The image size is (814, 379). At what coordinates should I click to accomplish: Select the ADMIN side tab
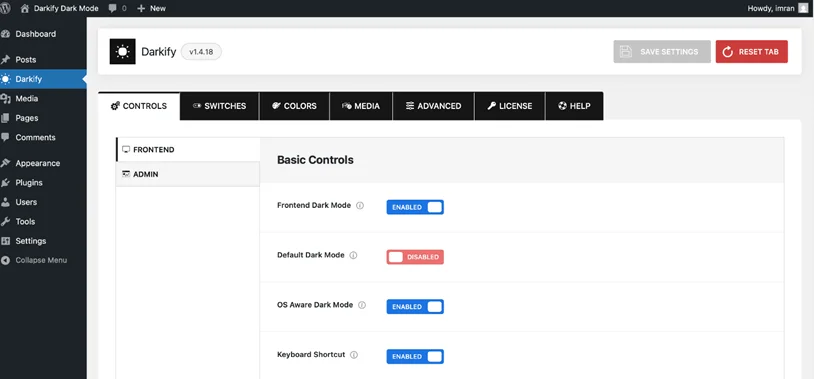click(187, 174)
